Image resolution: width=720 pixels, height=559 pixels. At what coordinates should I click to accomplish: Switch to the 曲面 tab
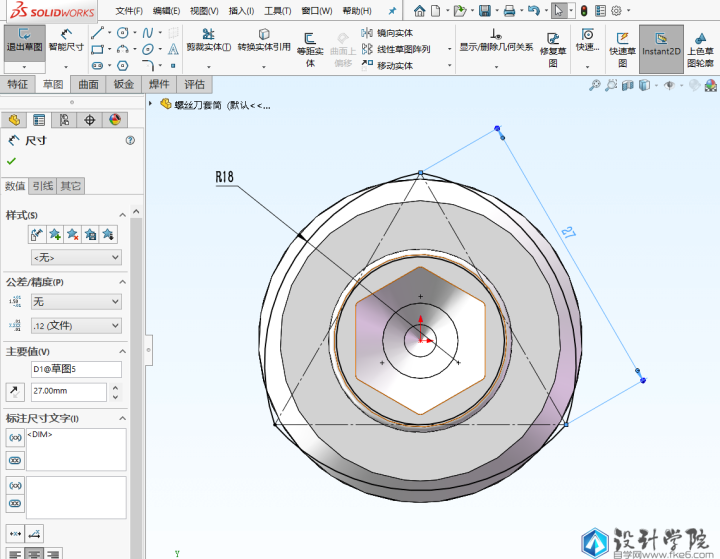[x=89, y=85]
